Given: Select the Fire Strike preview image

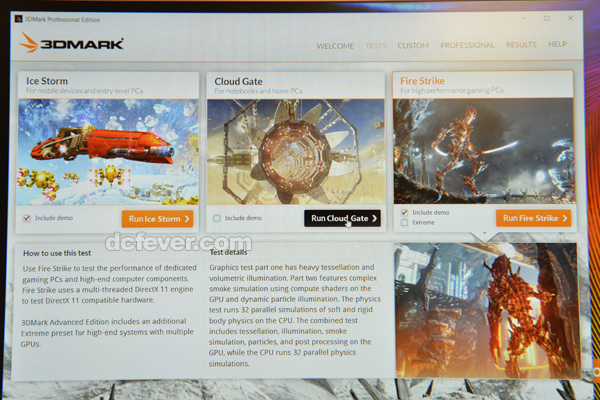Looking at the screenshot, I should 484,151.
